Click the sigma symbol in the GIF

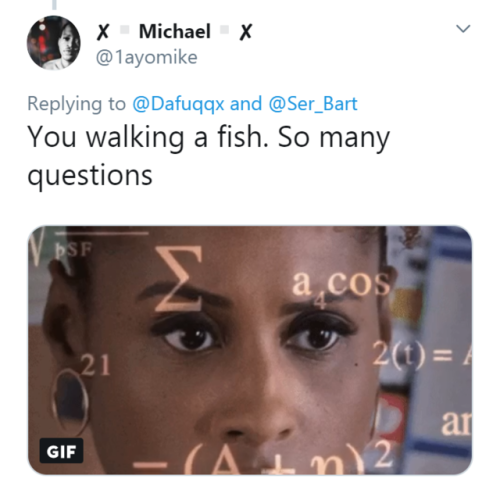179,279
